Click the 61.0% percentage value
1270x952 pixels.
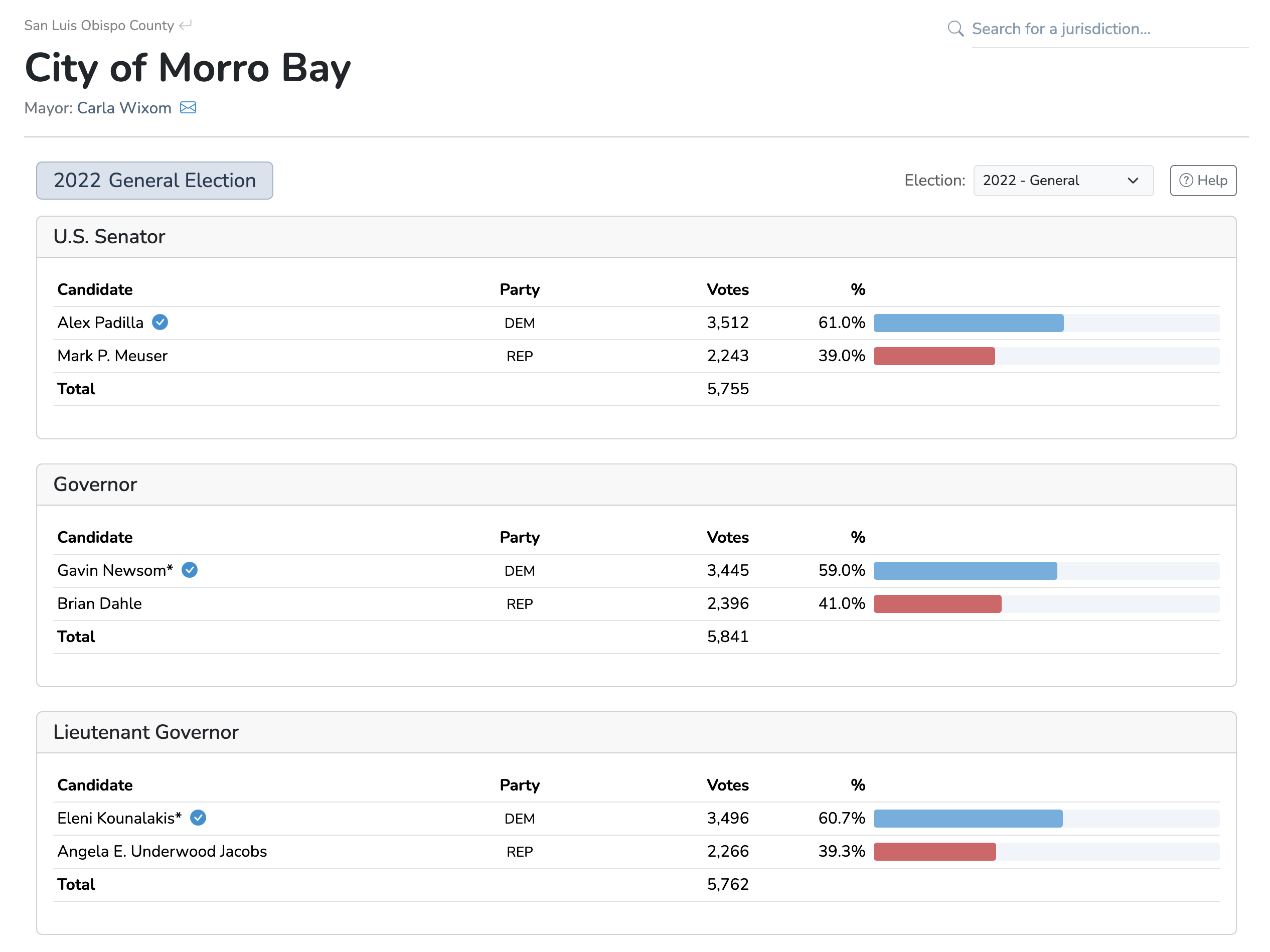click(x=842, y=323)
